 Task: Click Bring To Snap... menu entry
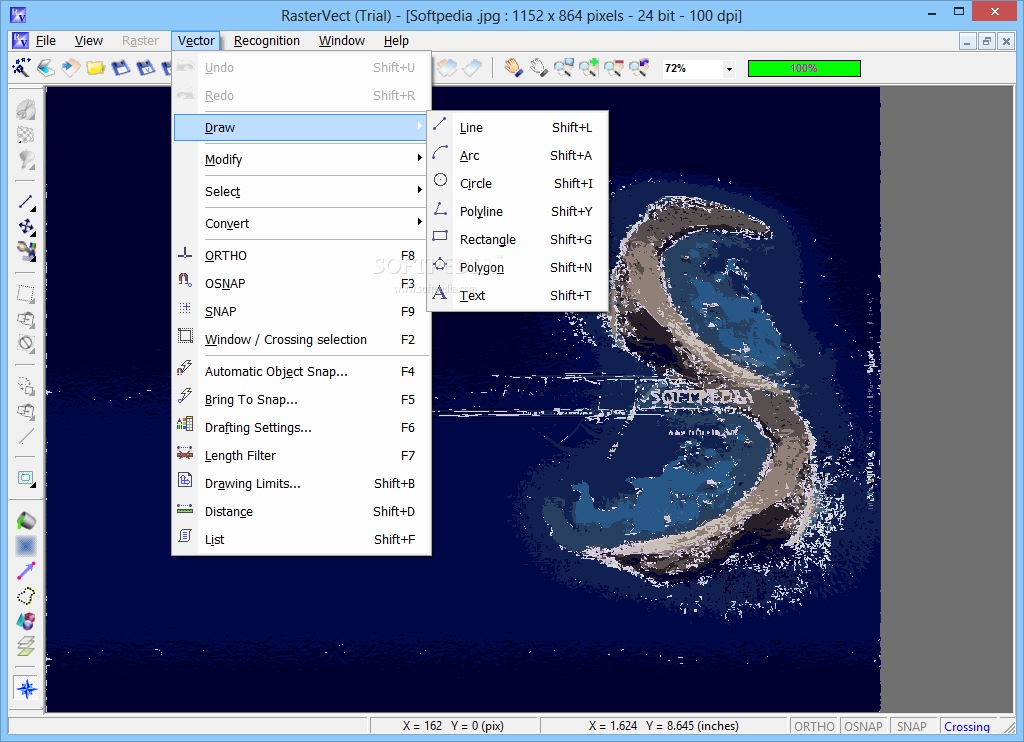tap(302, 400)
